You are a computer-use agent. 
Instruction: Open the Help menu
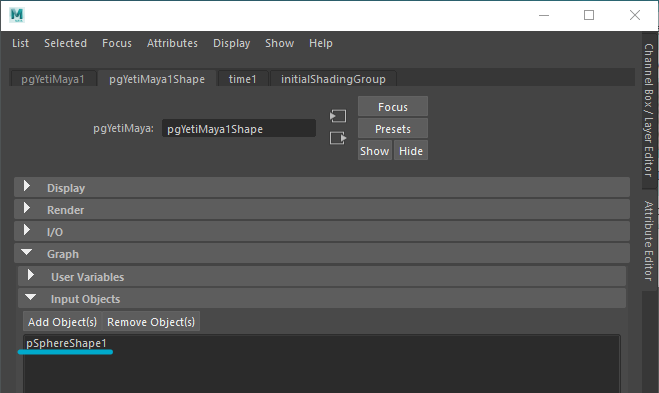point(321,43)
